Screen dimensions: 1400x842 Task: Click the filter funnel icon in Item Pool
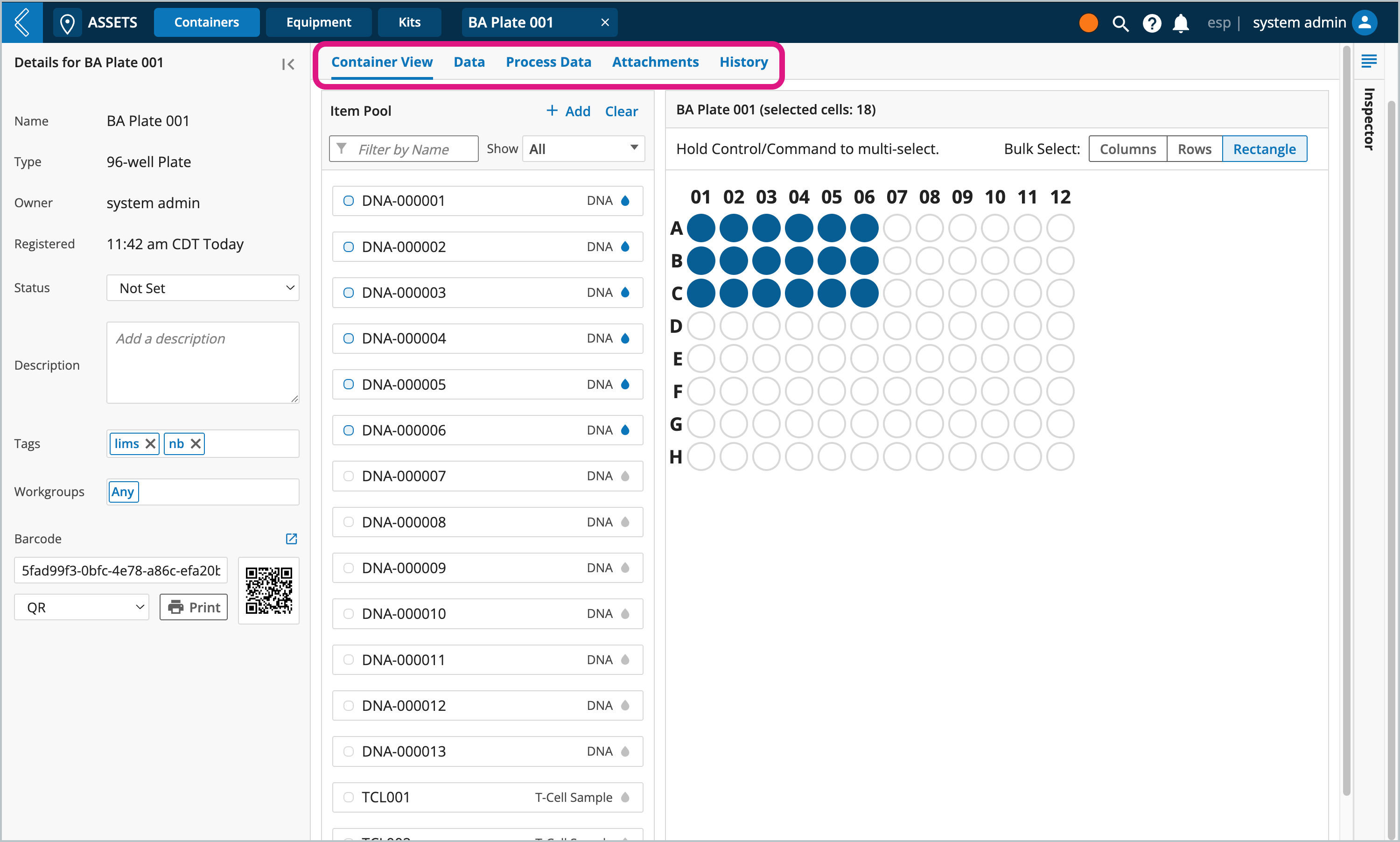coord(342,148)
